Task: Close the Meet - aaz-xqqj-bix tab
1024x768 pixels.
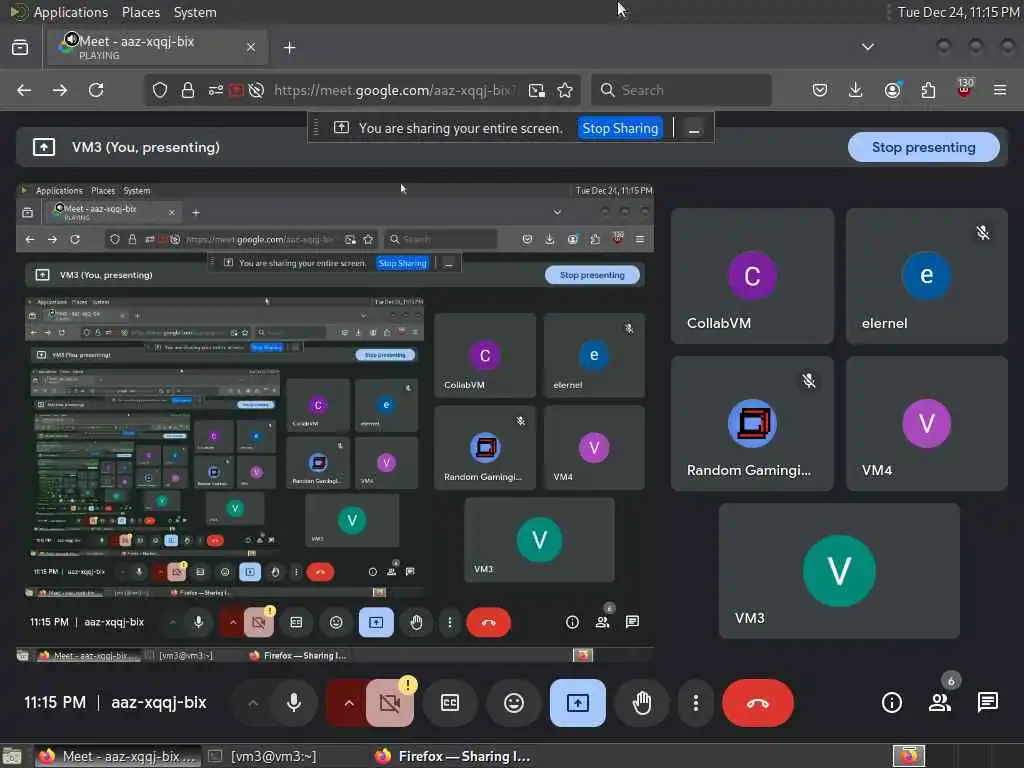Action: tap(251, 47)
